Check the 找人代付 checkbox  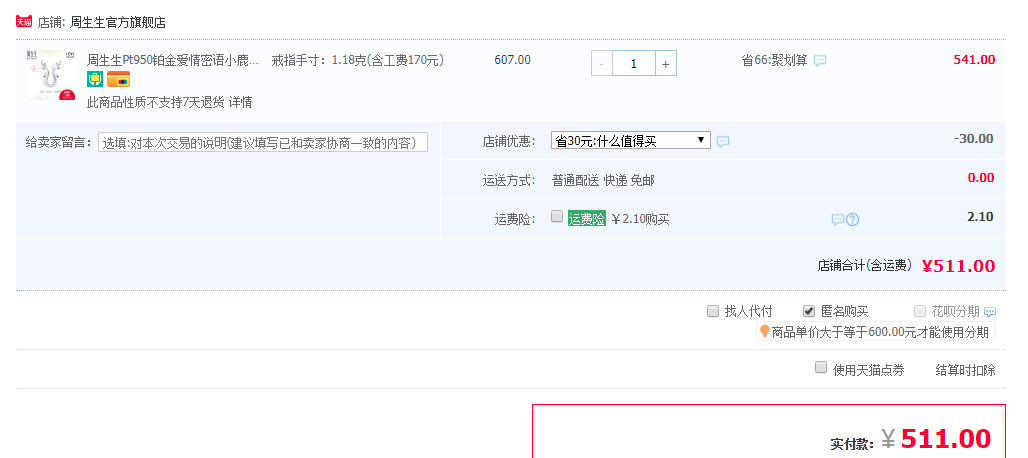[713, 311]
